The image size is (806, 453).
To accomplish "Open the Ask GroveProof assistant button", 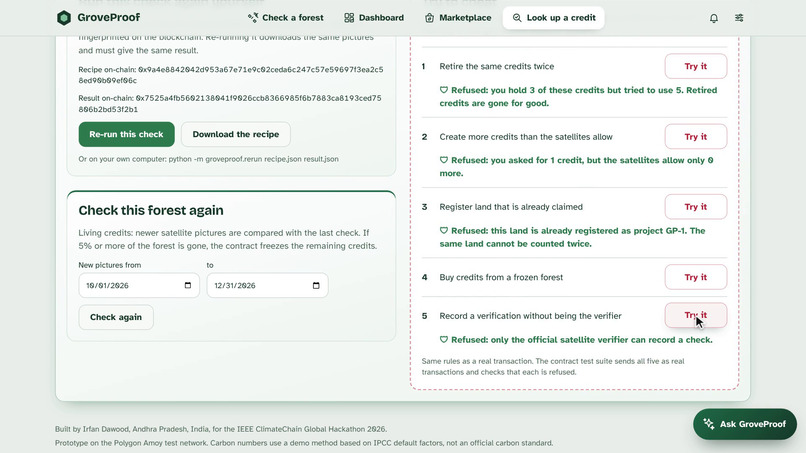I will coord(745,424).
